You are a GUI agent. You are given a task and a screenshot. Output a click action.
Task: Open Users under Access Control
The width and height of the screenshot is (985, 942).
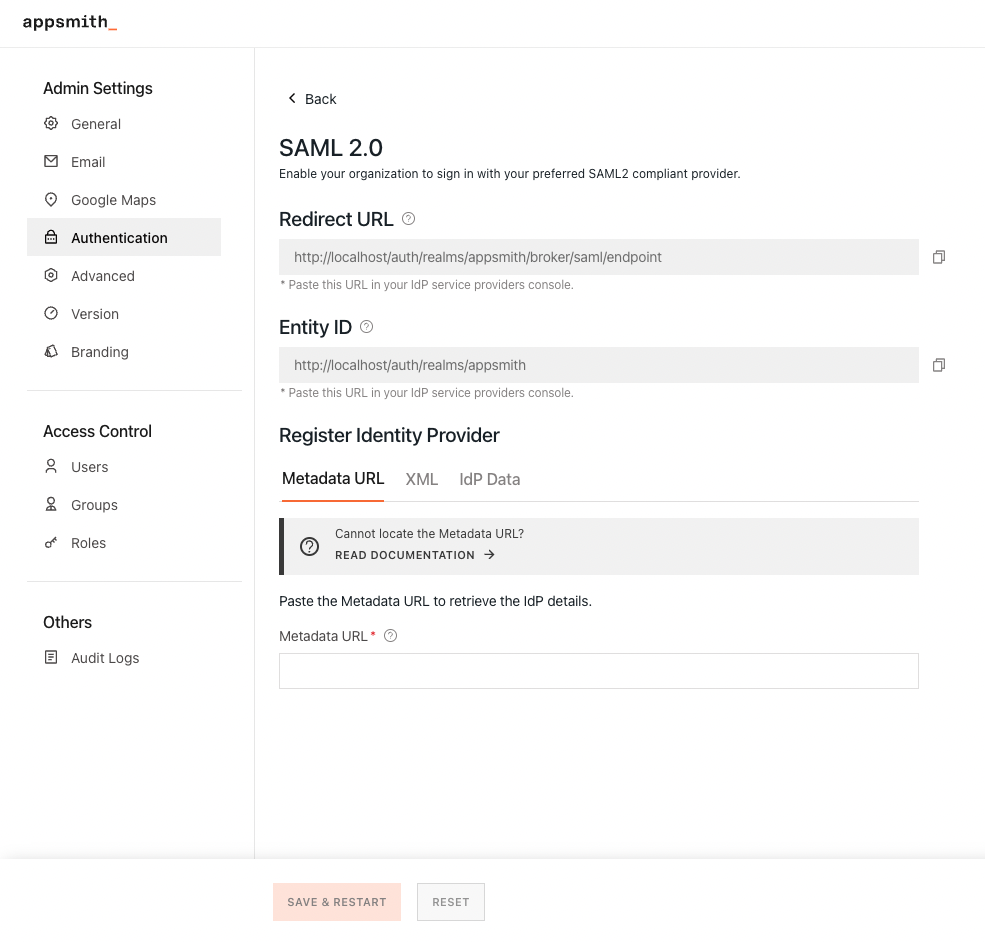tap(89, 466)
